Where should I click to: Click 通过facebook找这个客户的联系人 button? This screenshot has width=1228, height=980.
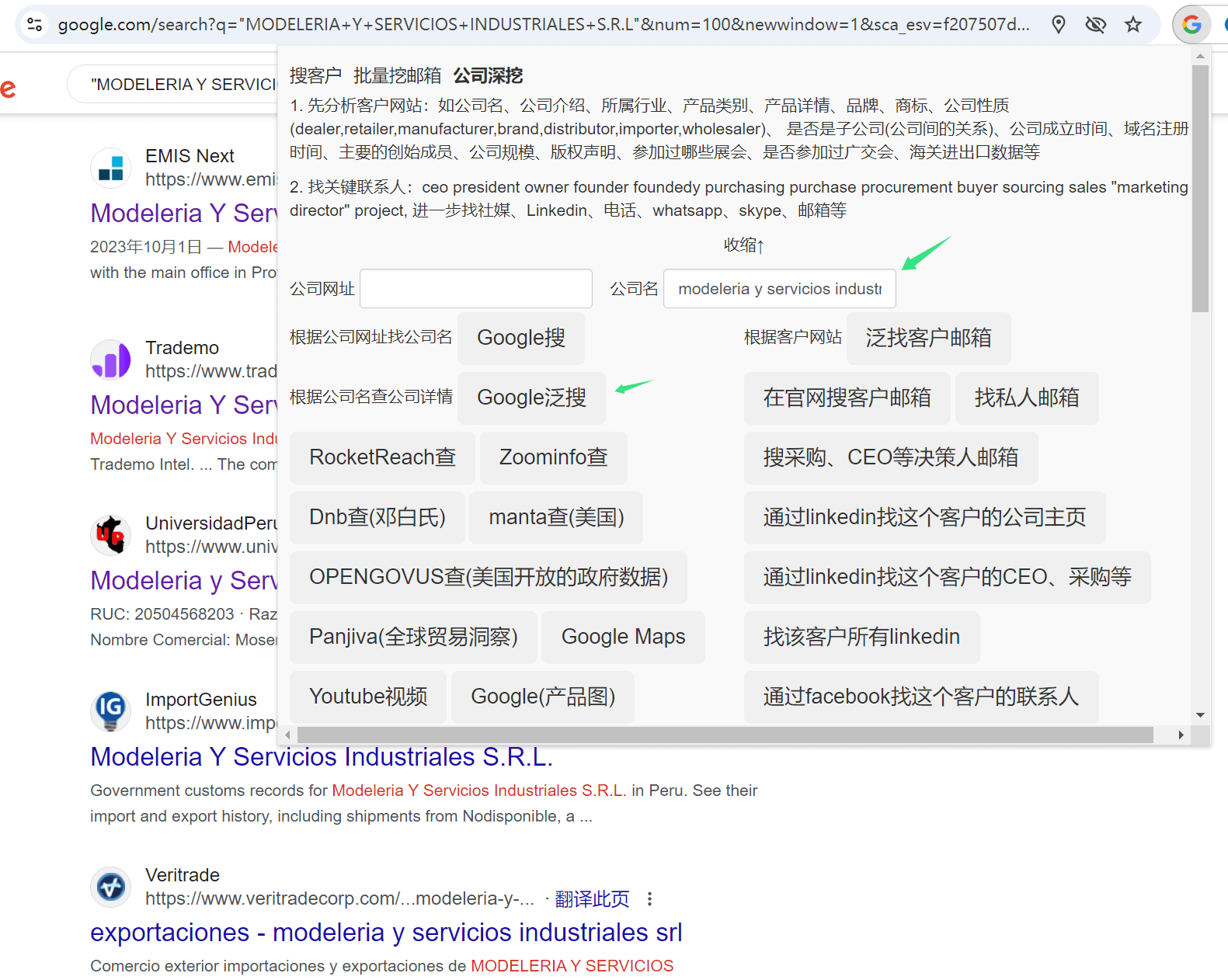pos(921,697)
